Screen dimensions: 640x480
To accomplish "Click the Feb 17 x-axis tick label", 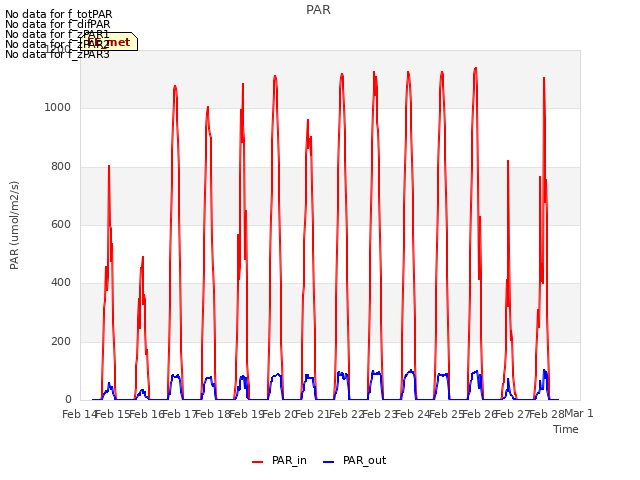I will [180, 415].
